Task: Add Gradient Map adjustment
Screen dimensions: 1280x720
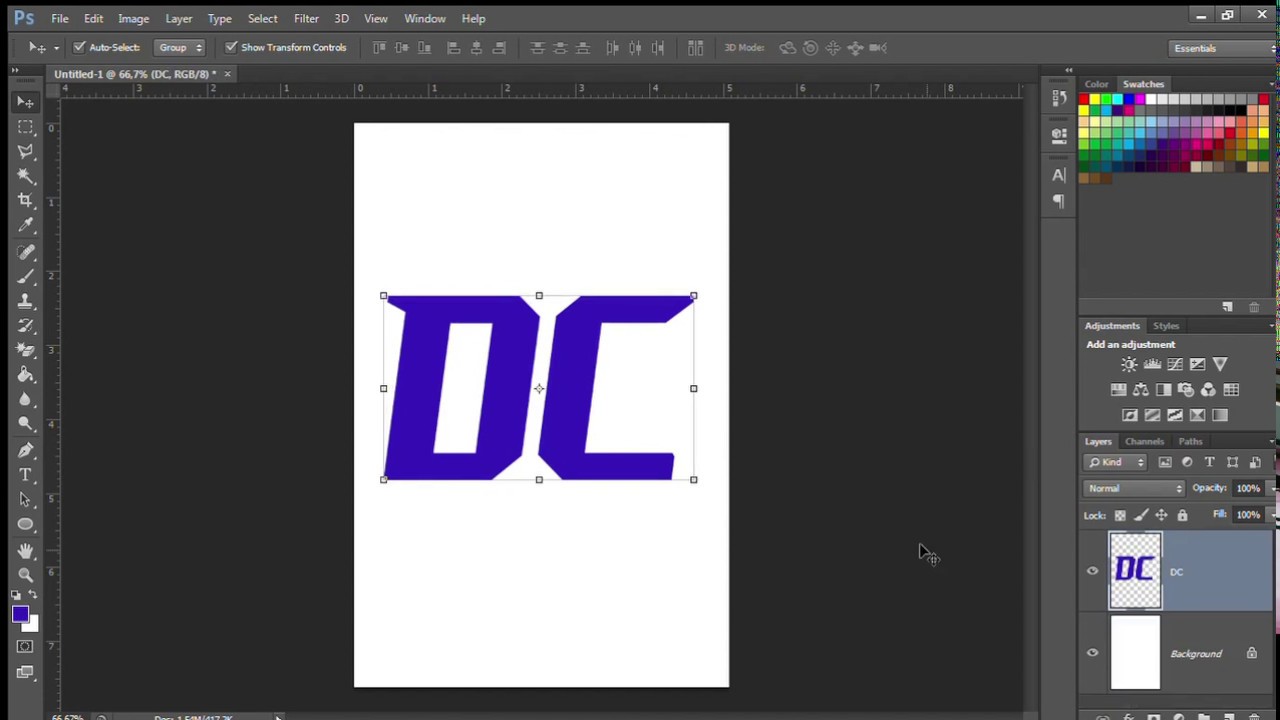Action: click(x=1220, y=415)
